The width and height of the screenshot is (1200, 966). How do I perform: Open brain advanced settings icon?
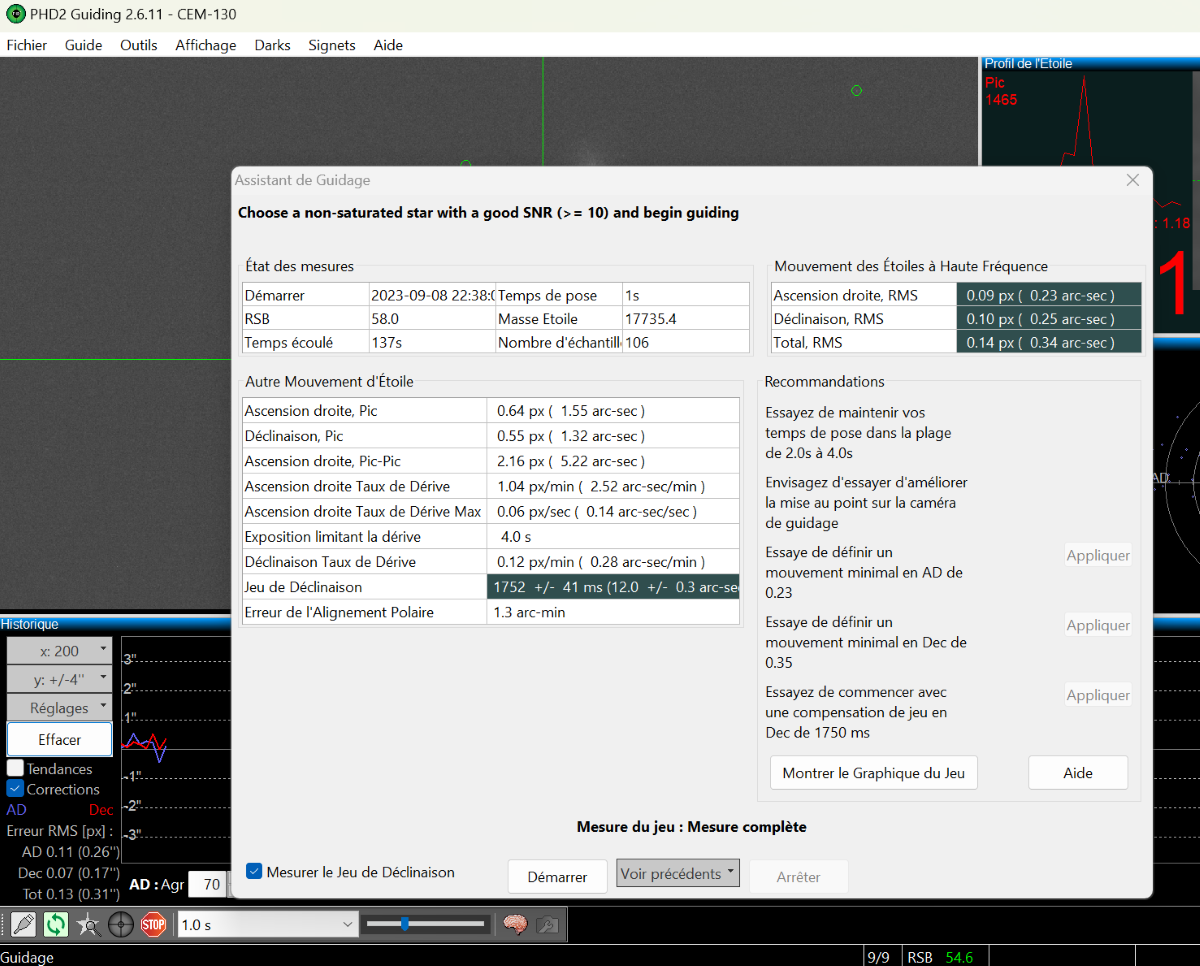pos(515,925)
